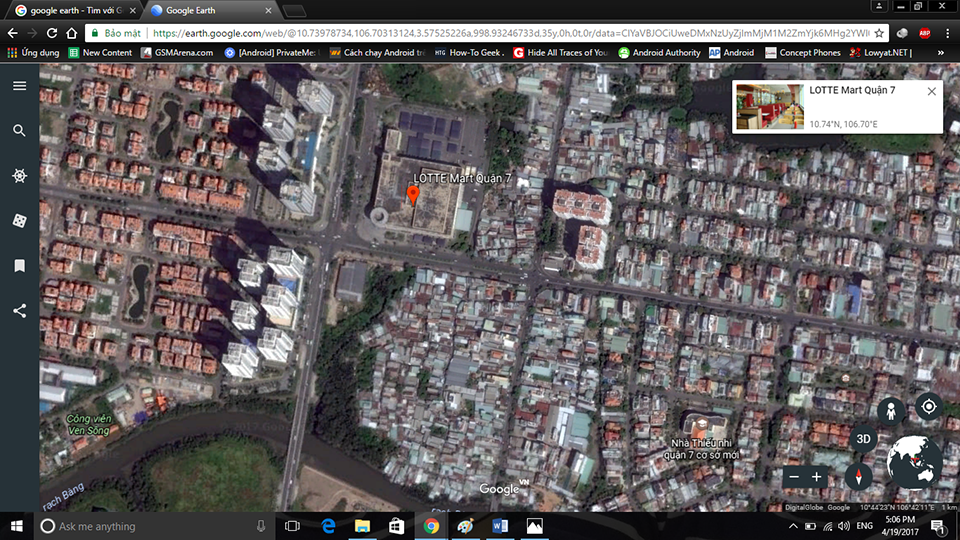
Task: Click the volume speaker tray icon
Action: tap(844, 526)
